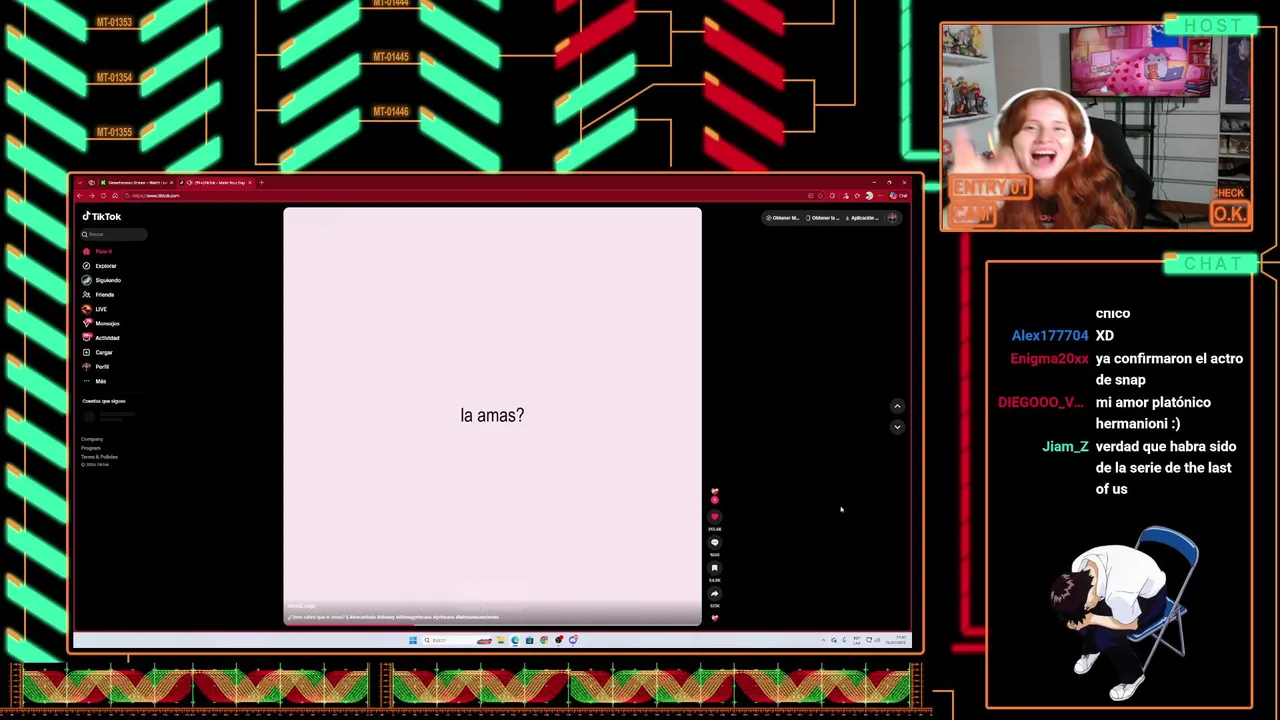Click the TikTok Buscar search field

(x=114, y=234)
